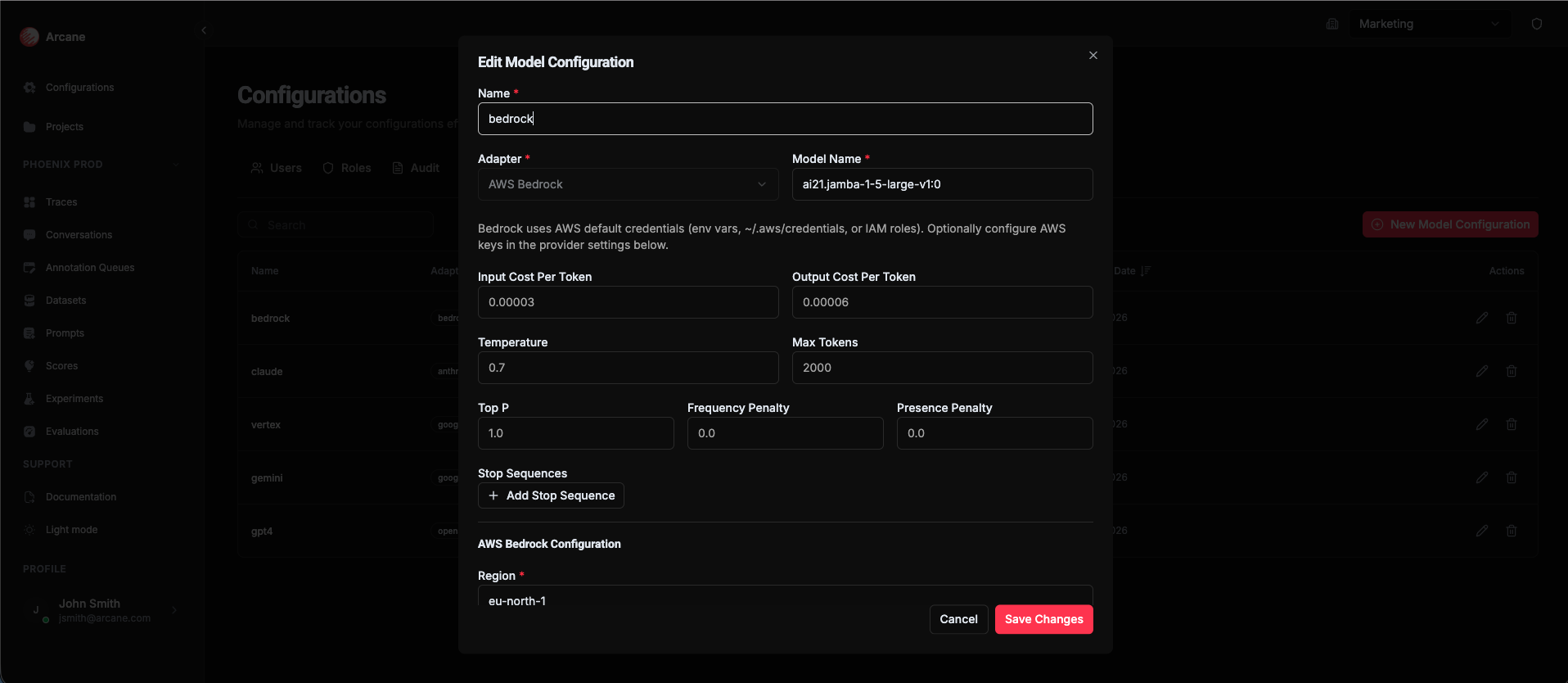Expand the John Smith profile chevron
The height and width of the screenshot is (683, 1568).
coord(174,610)
